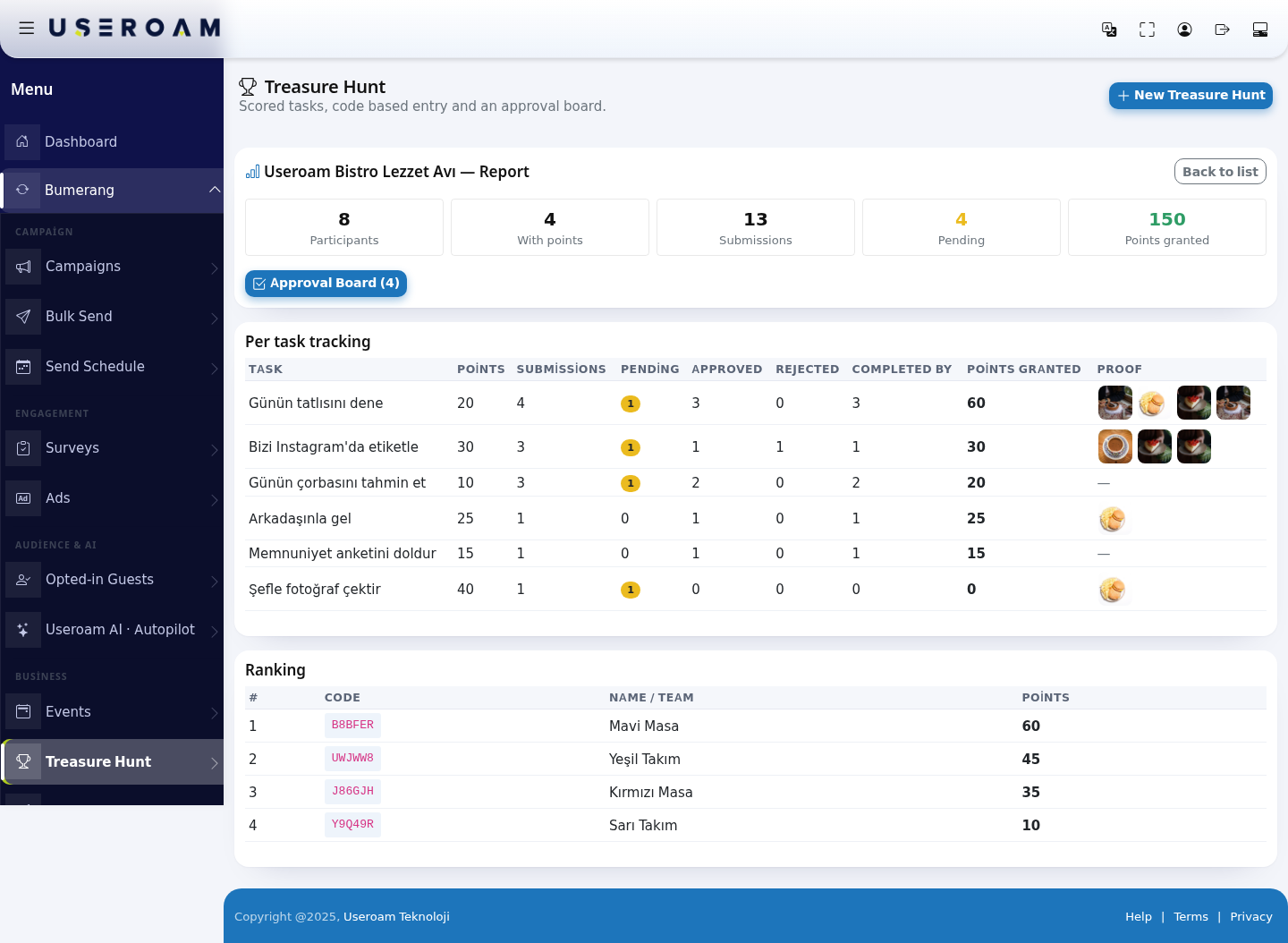The image size is (1288, 943).
Task: Click the screen layout icon in header
Action: pos(1260,30)
